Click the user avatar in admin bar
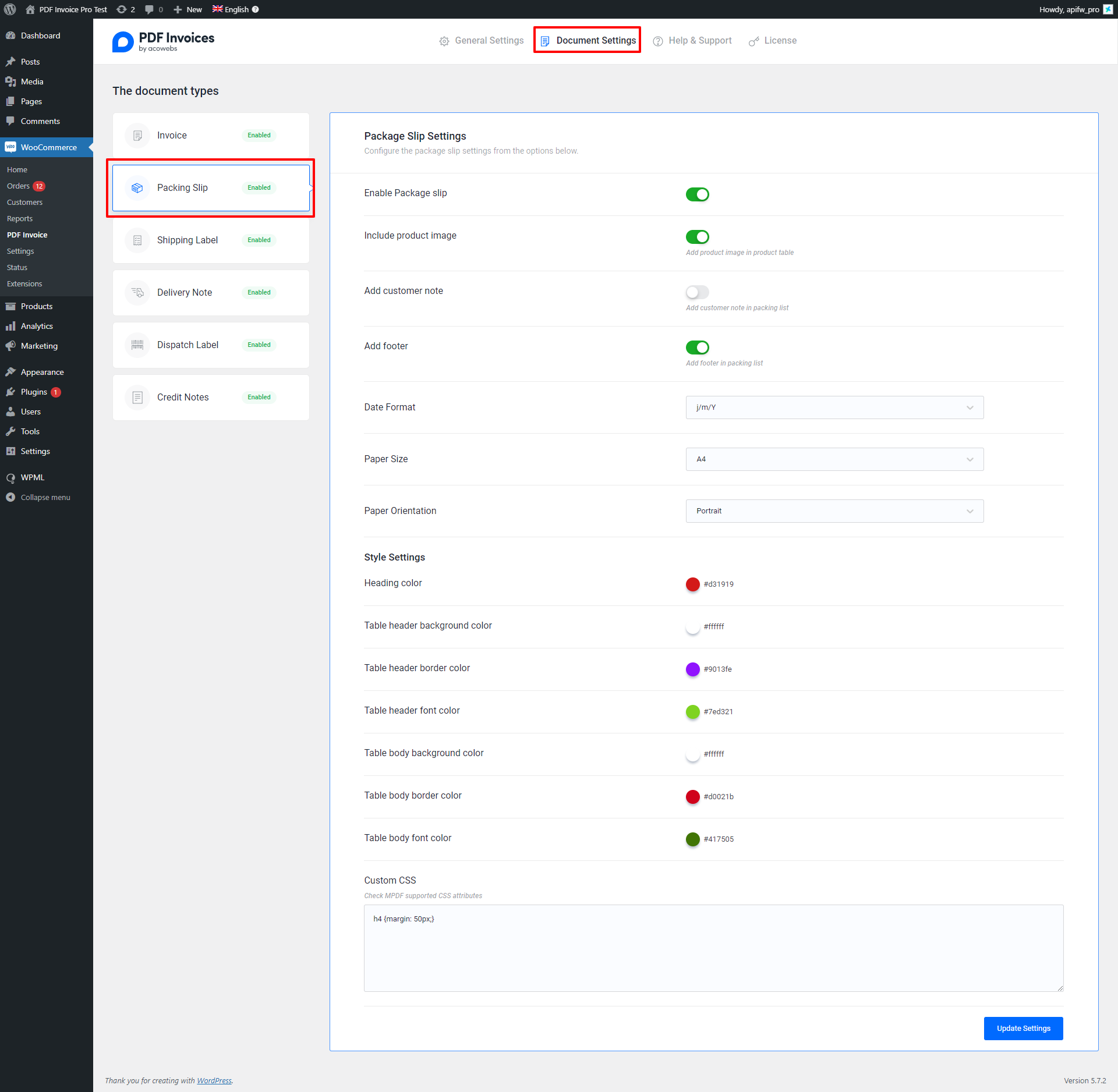The height and width of the screenshot is (1092, 1118). (1108, 9)
